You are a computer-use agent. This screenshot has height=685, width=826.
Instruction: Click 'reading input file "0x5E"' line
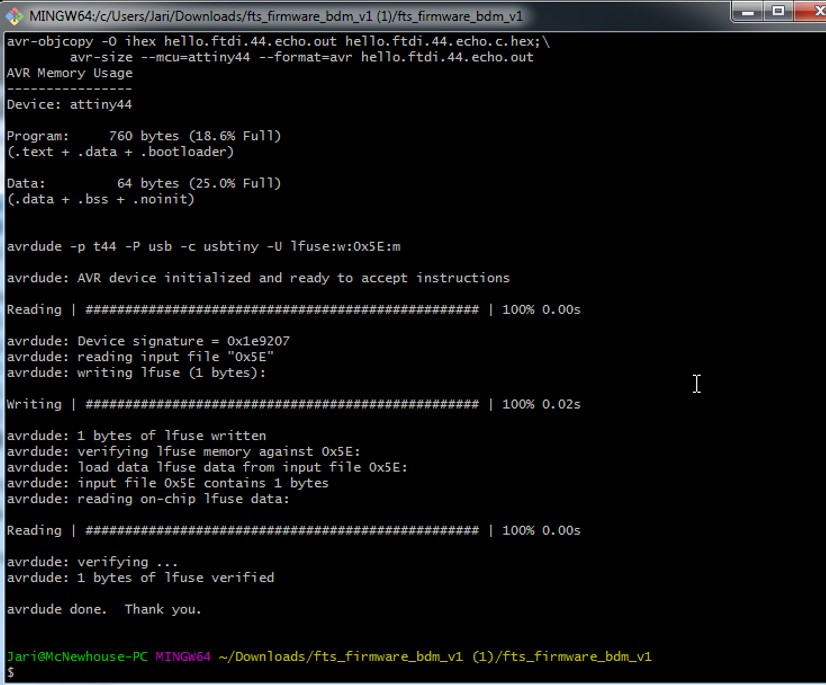140,357
